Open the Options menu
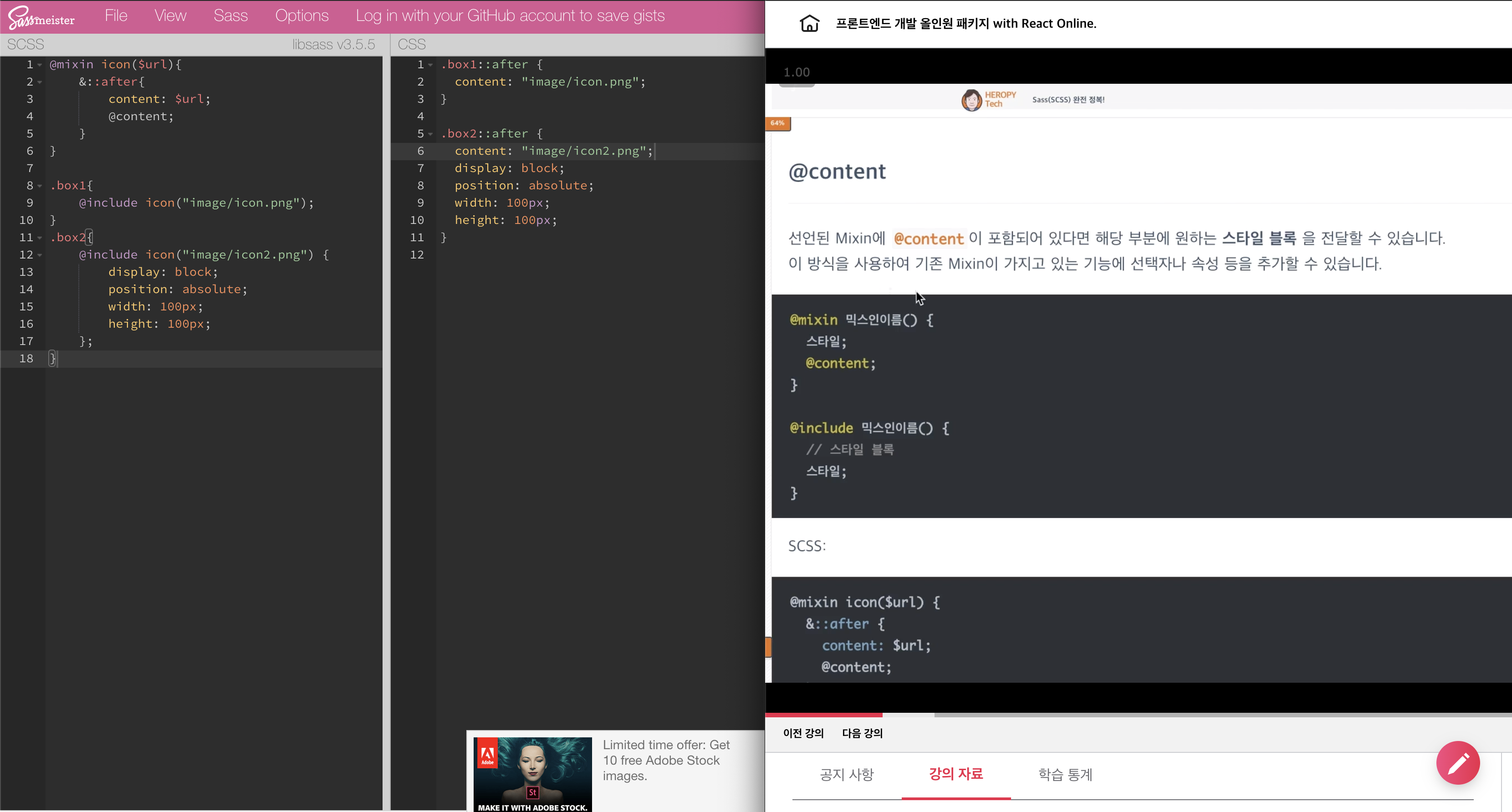The height and width of the screenshot is (812, 1512). [301, 16]
